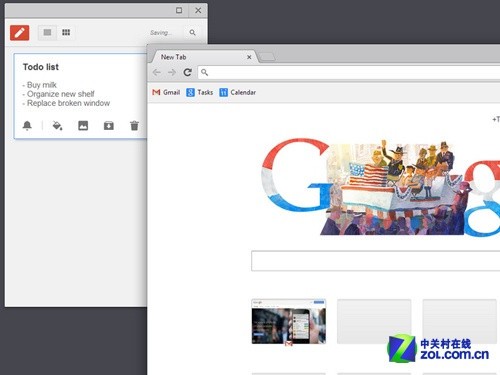The height and width of the screenshot is (375, 500).
Task: Select the New Tab browser tab
Action: click(203, 57)
